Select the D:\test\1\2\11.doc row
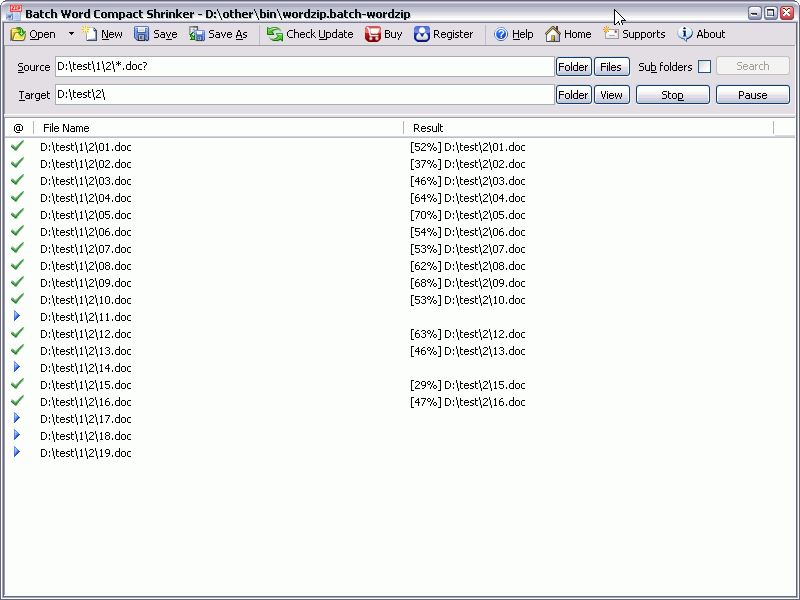Viewport: 800px width, 600px height. 86,317
